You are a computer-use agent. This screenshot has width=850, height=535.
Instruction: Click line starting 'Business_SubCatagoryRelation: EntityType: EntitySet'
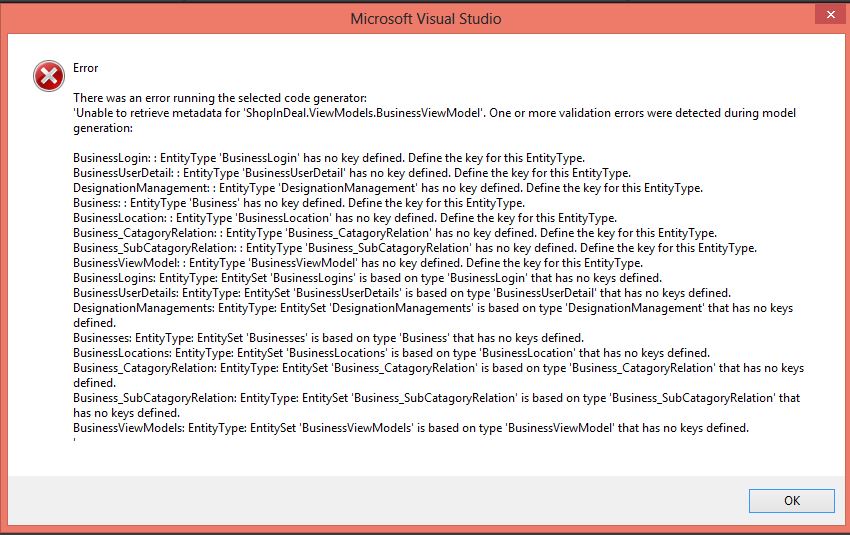(x=437, y=398)
